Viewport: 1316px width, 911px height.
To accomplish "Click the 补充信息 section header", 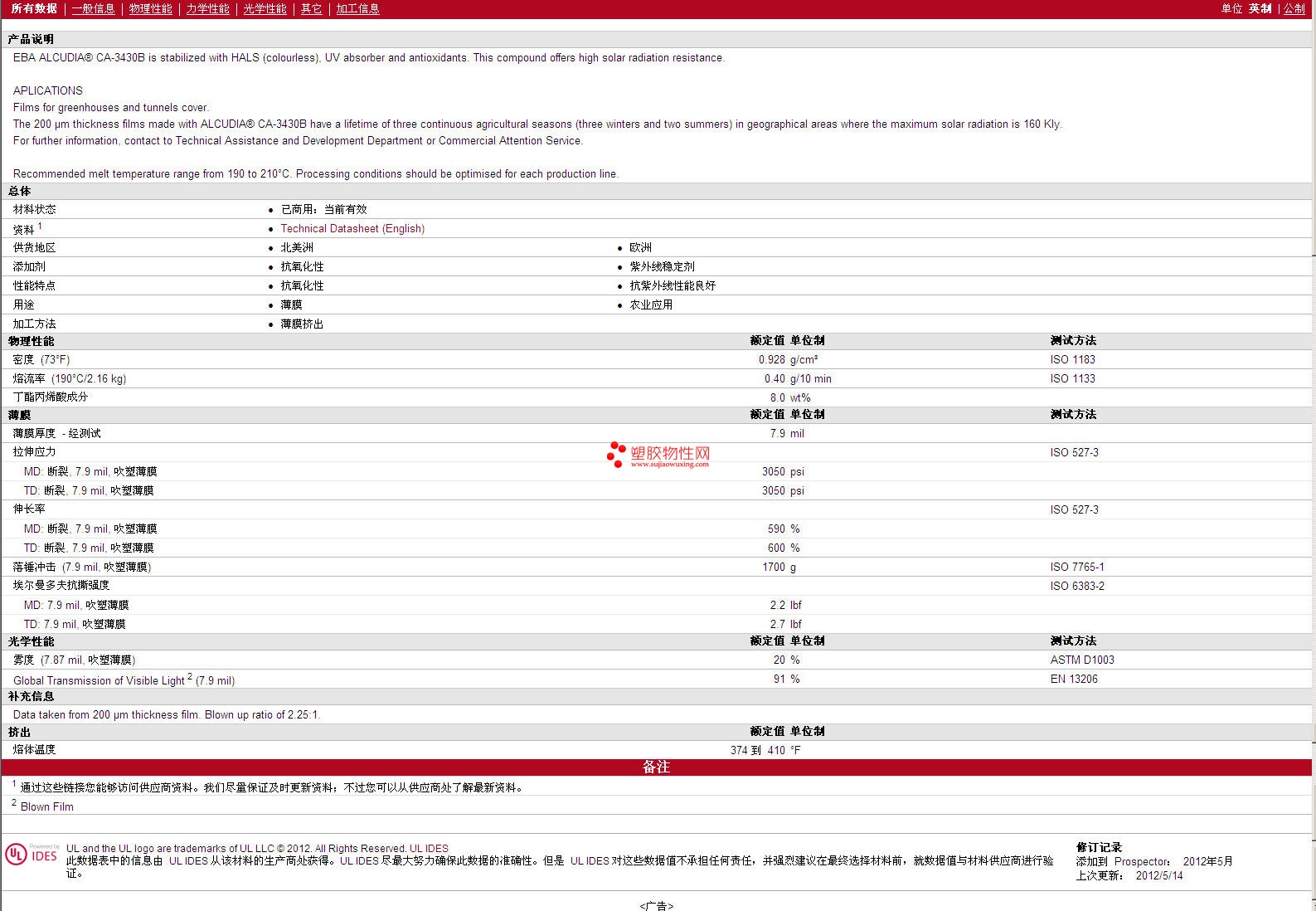I will click(31, 696).
